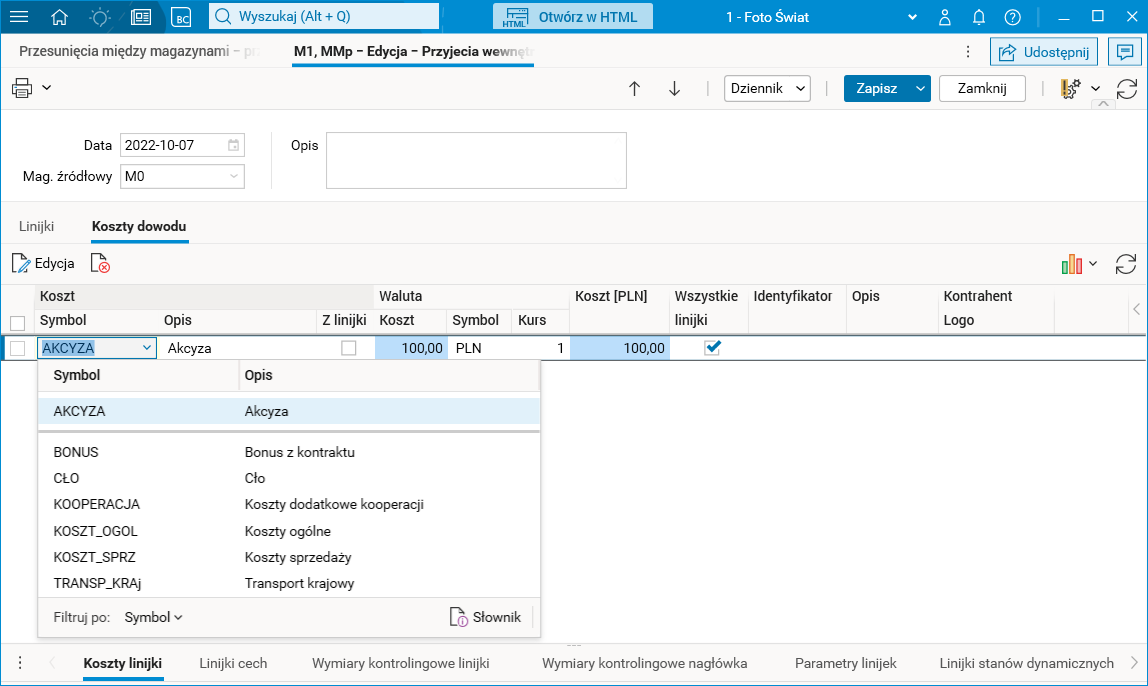Open the gear settings tool icon
The height and width of the screenshot is (686, 1148).
(x=1070, y=89)
